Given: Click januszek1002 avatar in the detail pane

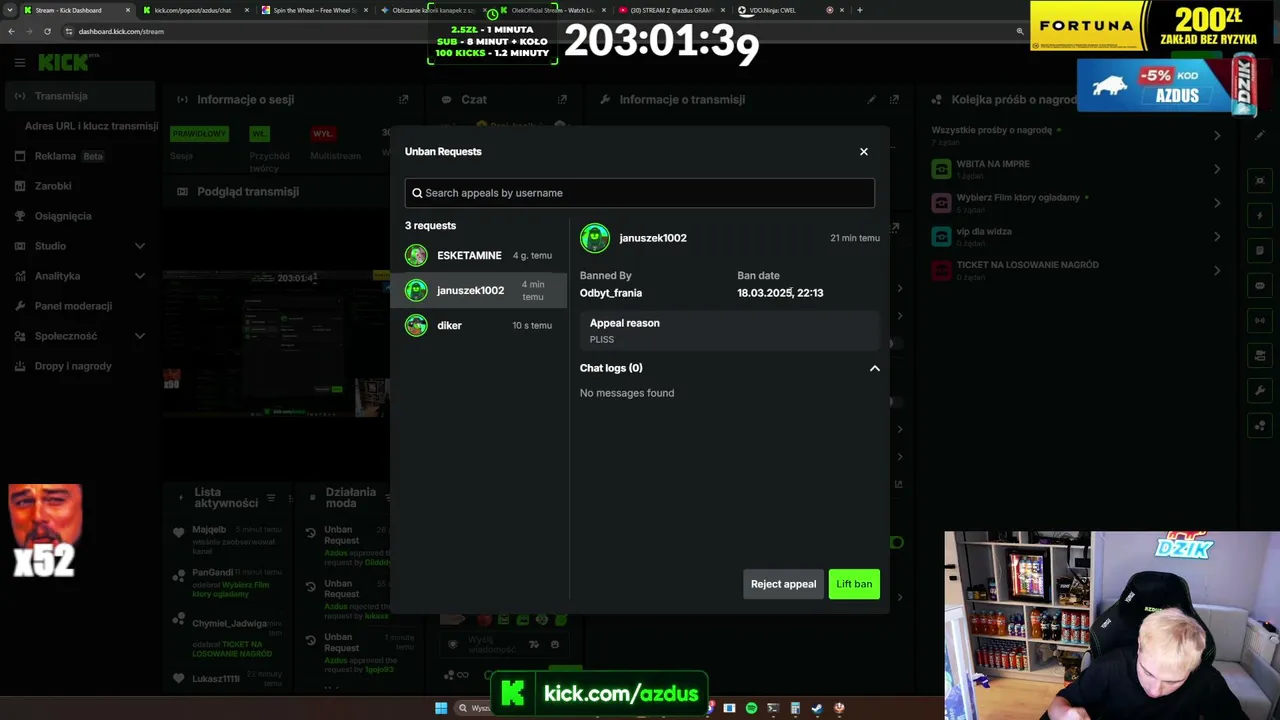Looking at the screenshot, I should tap(595, 238).
